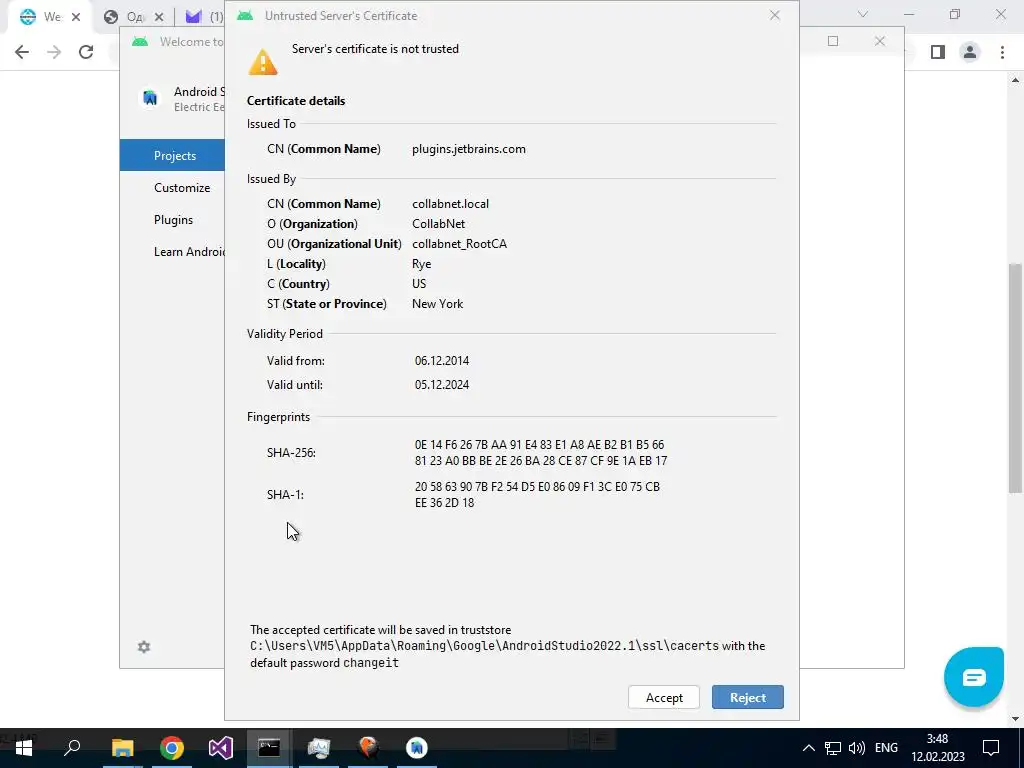The height and width of the screenshot is (768, 1024).
Task: Switch ENG input language
Action: [x=886, y=748]
